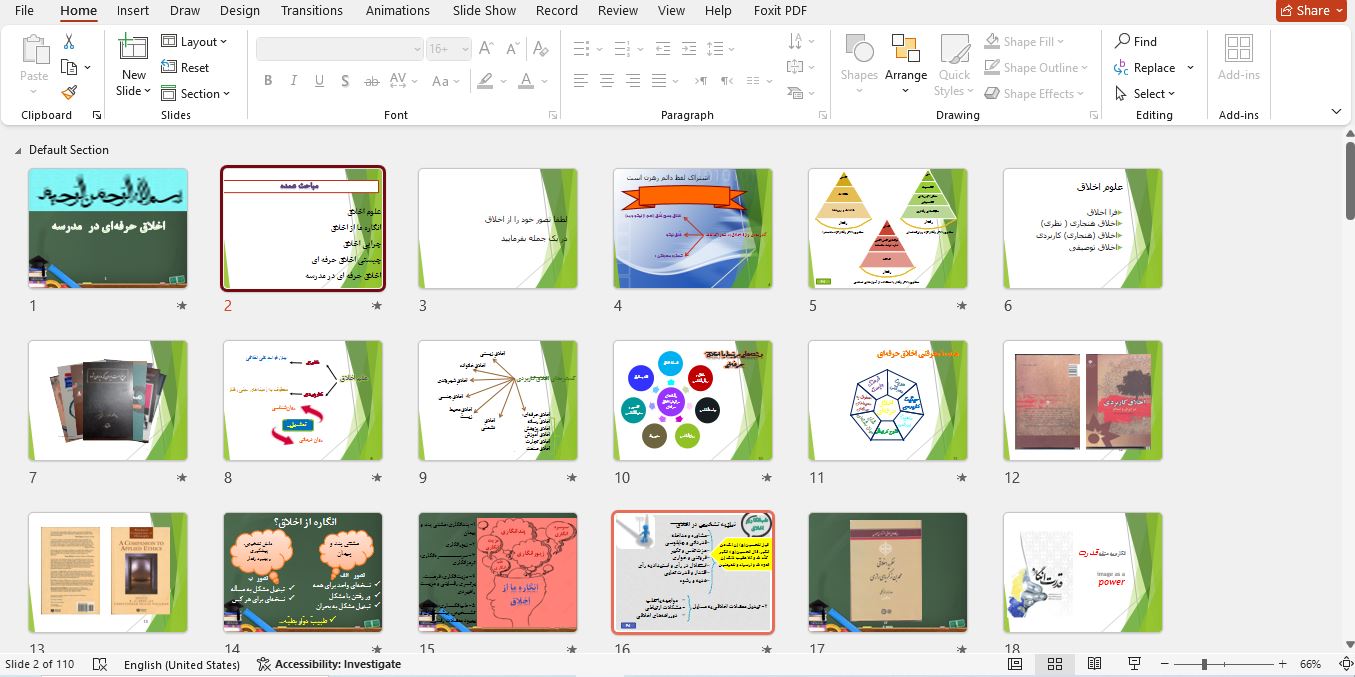Click the Share button
The width and height of the screenshot is (1355, 677).
pos(1311,11)
